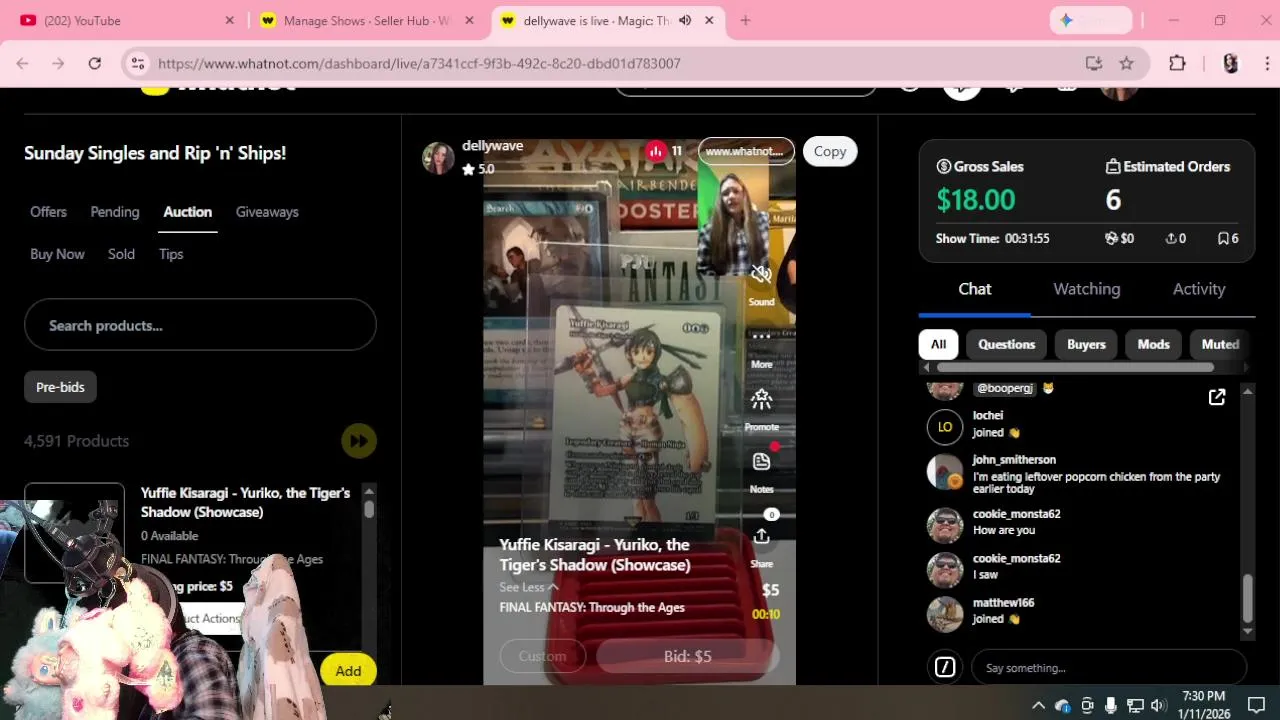This screenshot has width=1280, height=720.
Task: Click the Yuffie Kisaragi product title
Action: pos(245,502)
